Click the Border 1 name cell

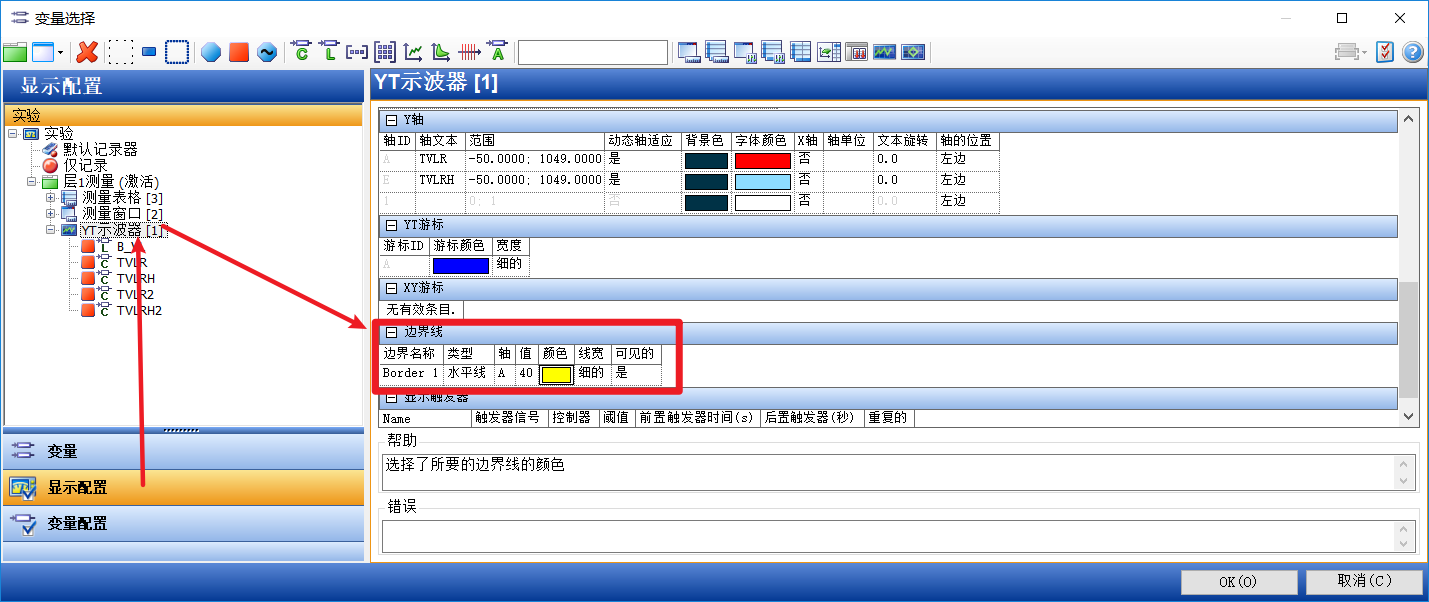[411, 373]
